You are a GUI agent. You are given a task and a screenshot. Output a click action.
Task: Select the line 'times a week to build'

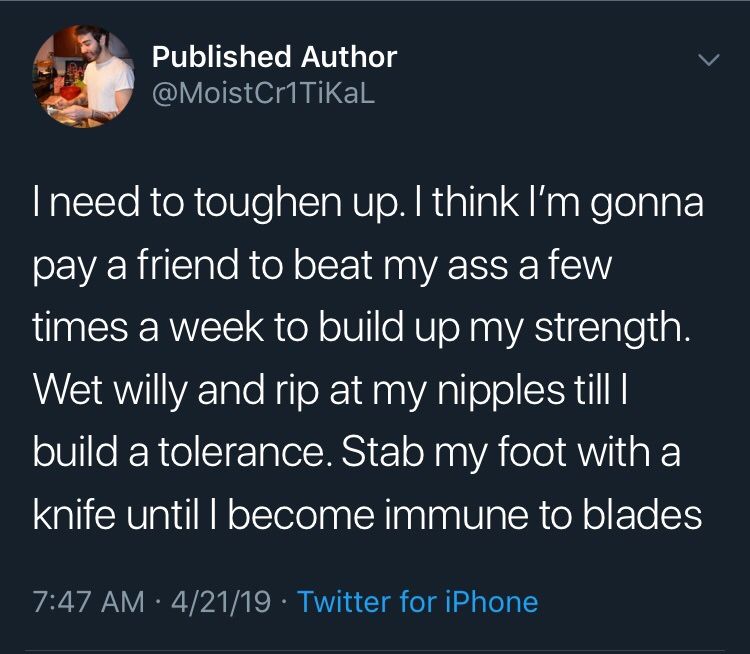(x=362, y=329)
